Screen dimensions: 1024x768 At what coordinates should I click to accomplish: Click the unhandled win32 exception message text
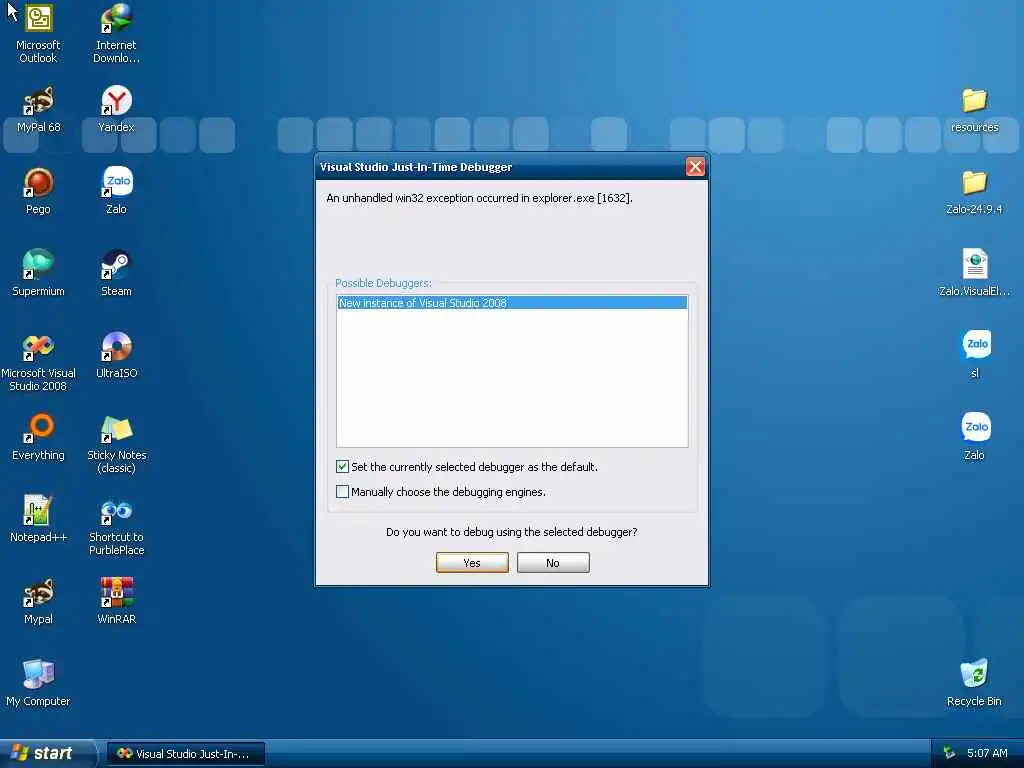479,198
